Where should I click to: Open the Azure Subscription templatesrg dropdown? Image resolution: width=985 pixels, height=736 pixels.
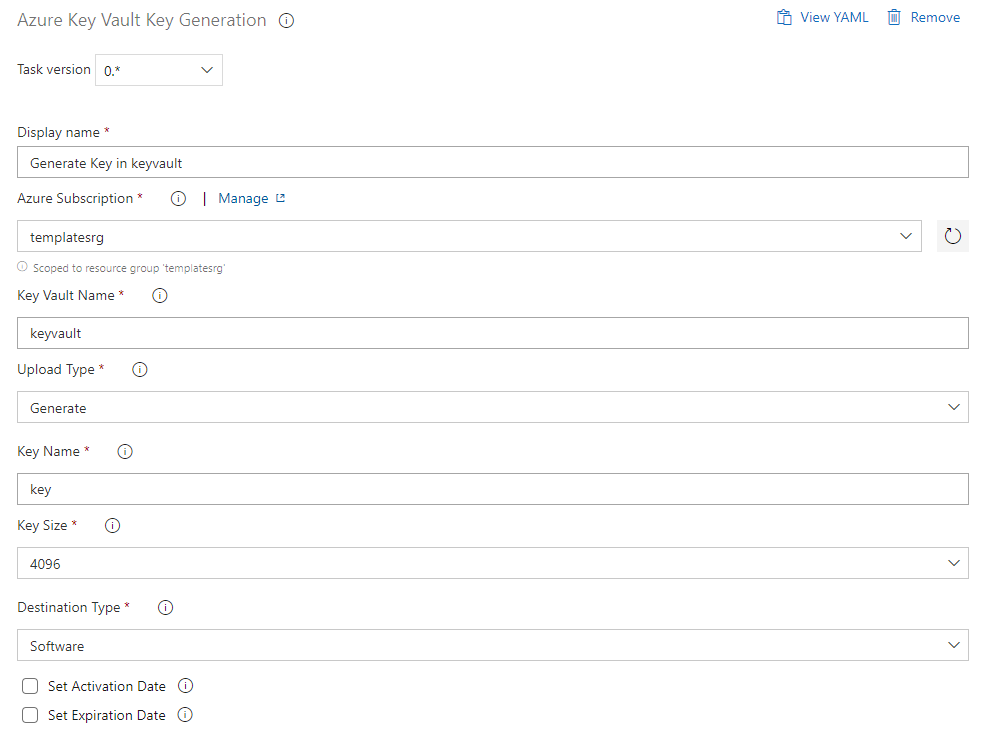pyautogui.click(x=469, y=236)
